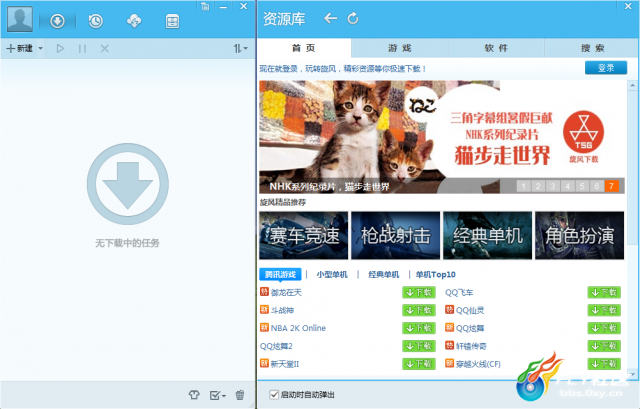Viewport: 640px width, 409px height.
Task: Switch to the 游戏 tab
Action: [x=400, y=48]
